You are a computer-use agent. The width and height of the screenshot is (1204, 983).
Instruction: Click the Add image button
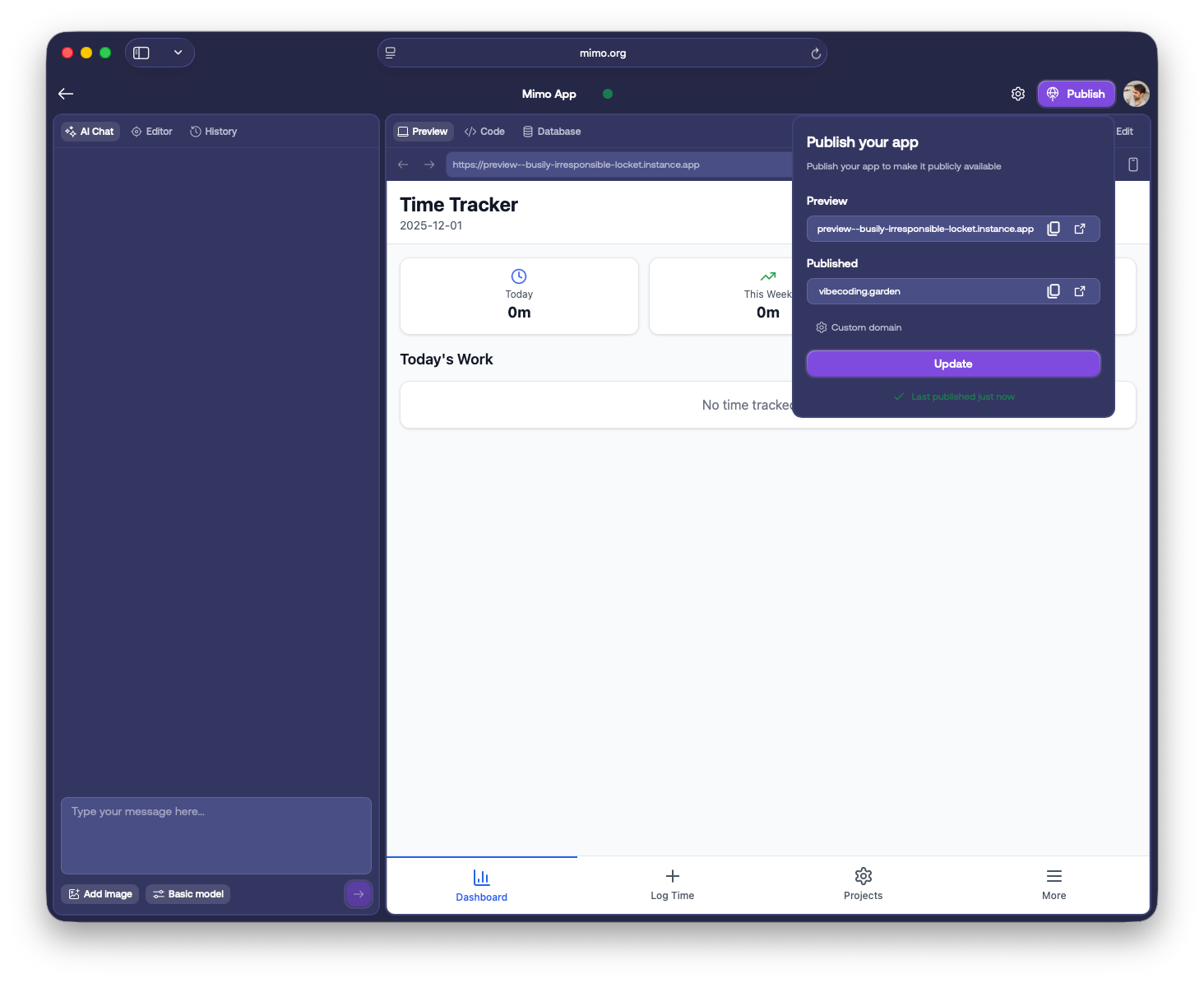(100, 894)
